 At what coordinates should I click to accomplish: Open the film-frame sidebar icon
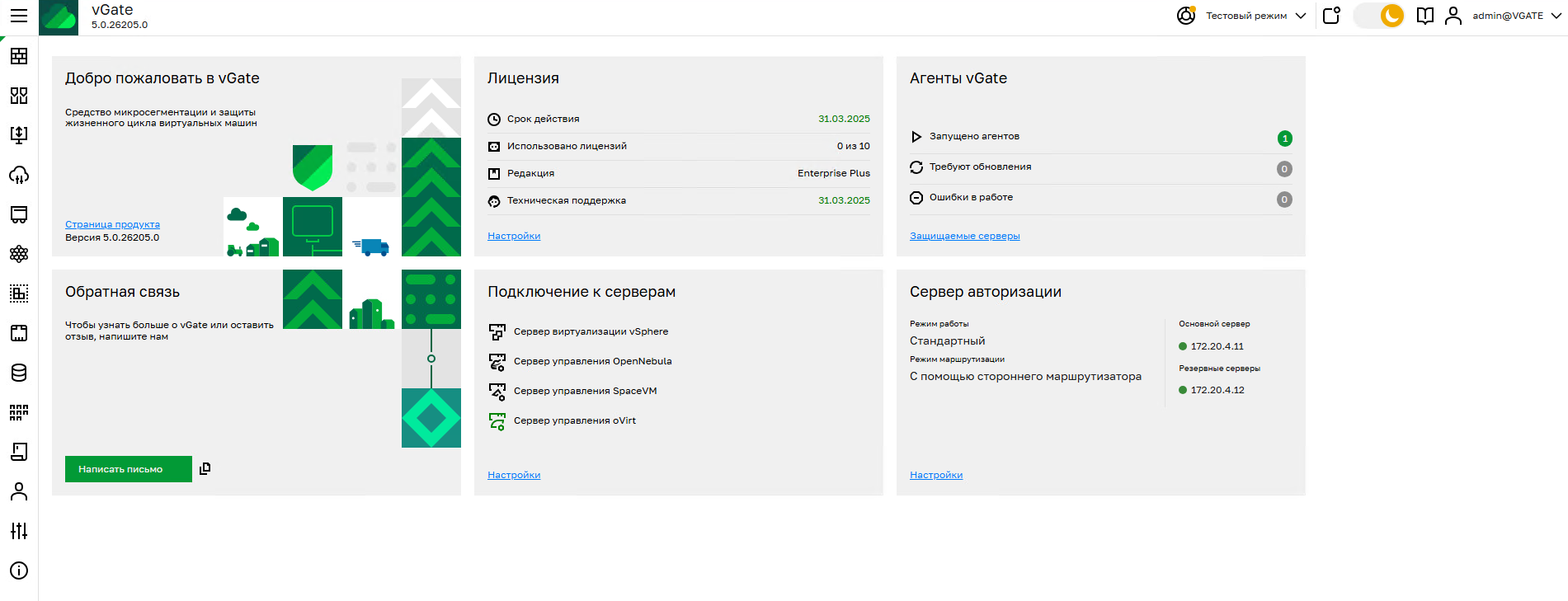[x=19, y=333]
